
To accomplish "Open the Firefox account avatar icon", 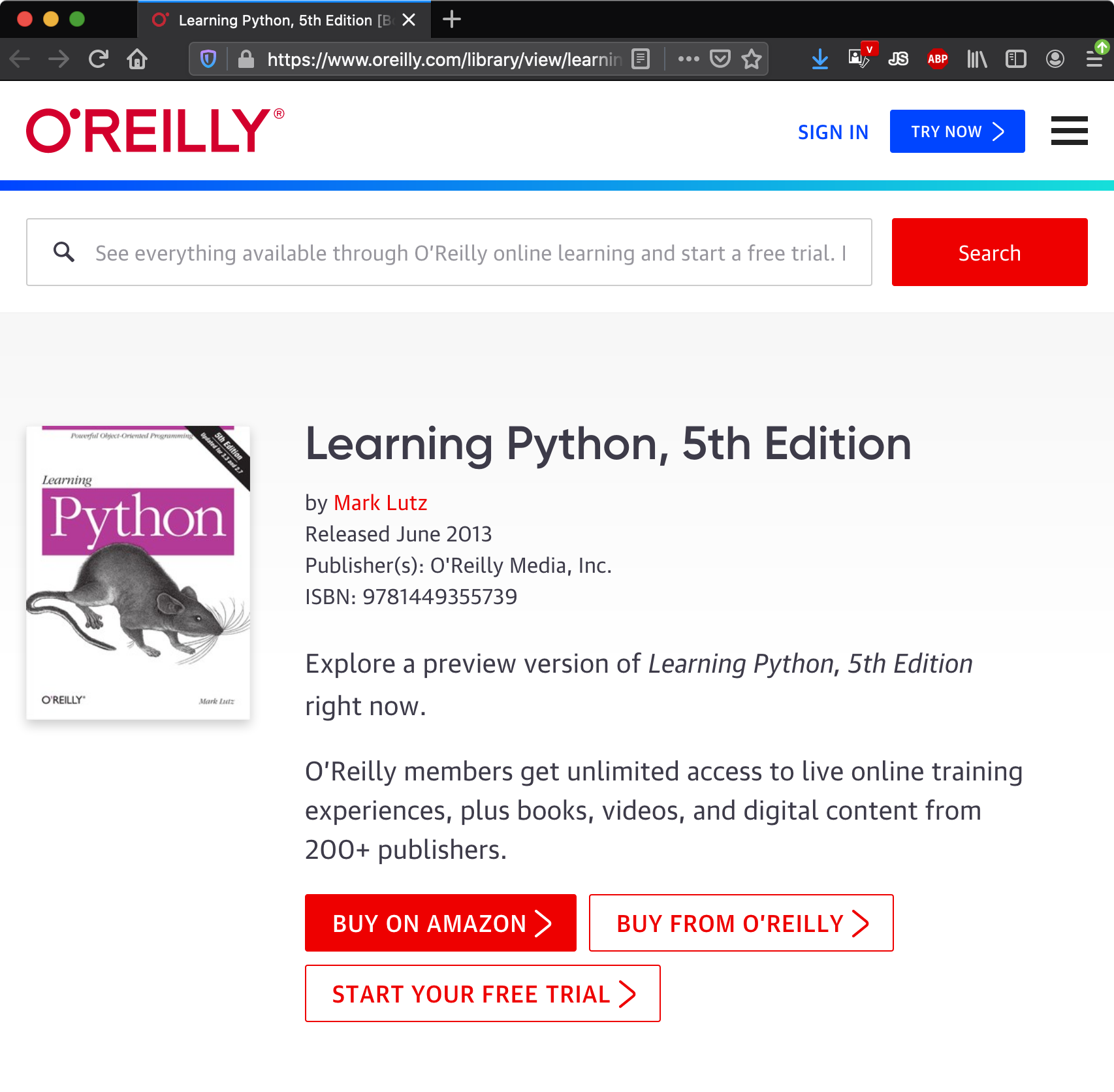I will [x=1055, y=59].
